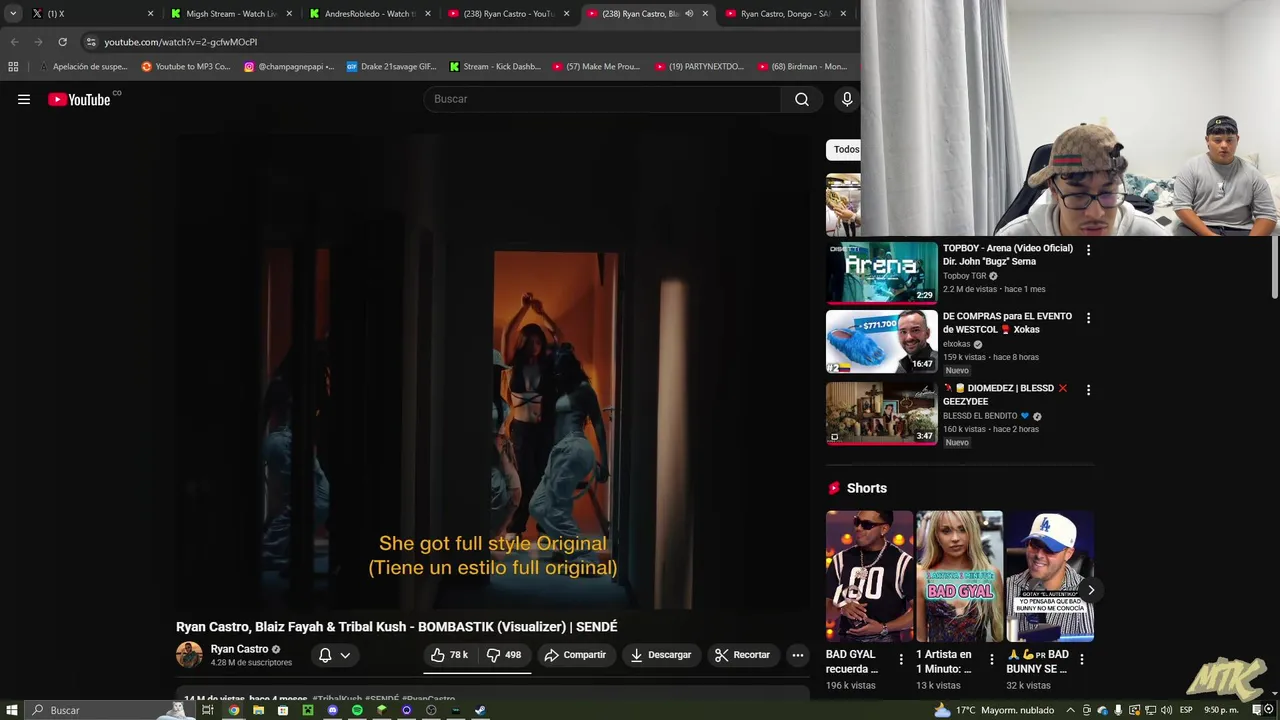Viewport: 1280px width, 720px height.
Task: Open the (57) Make Me Prou... bookmark
Action: [x=596, y=67]
